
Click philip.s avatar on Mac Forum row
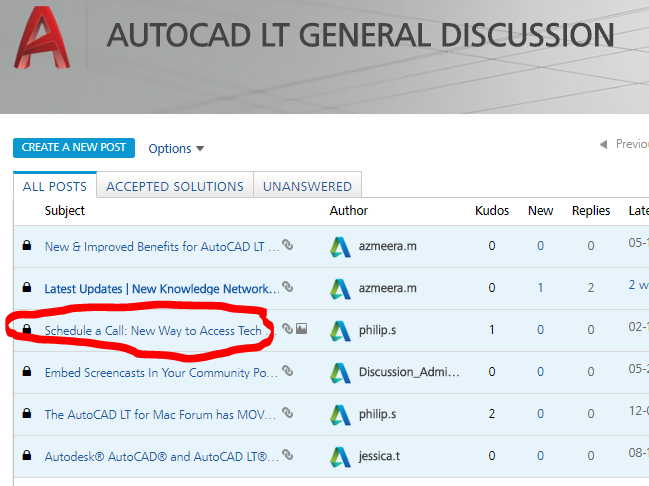click(340, 414)
